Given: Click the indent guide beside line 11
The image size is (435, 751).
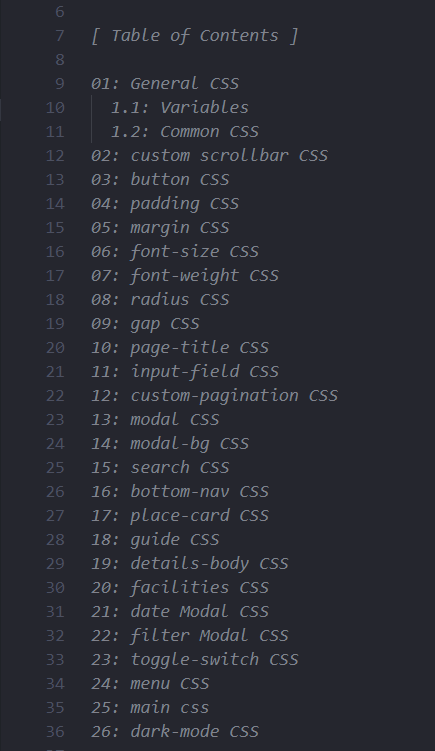Looking at the screenshot, I should click(x=92, y=132).
